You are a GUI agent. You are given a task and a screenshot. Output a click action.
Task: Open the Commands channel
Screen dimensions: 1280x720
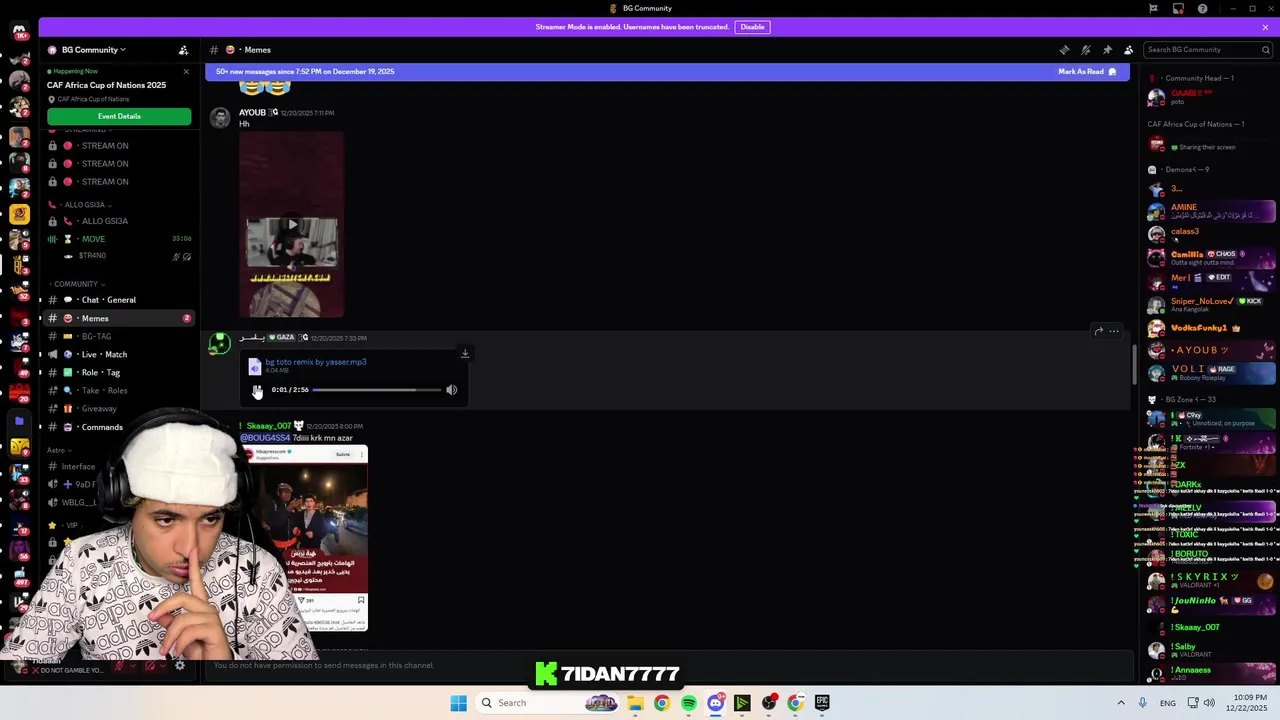pyautogui.click(x=119, y=427)
